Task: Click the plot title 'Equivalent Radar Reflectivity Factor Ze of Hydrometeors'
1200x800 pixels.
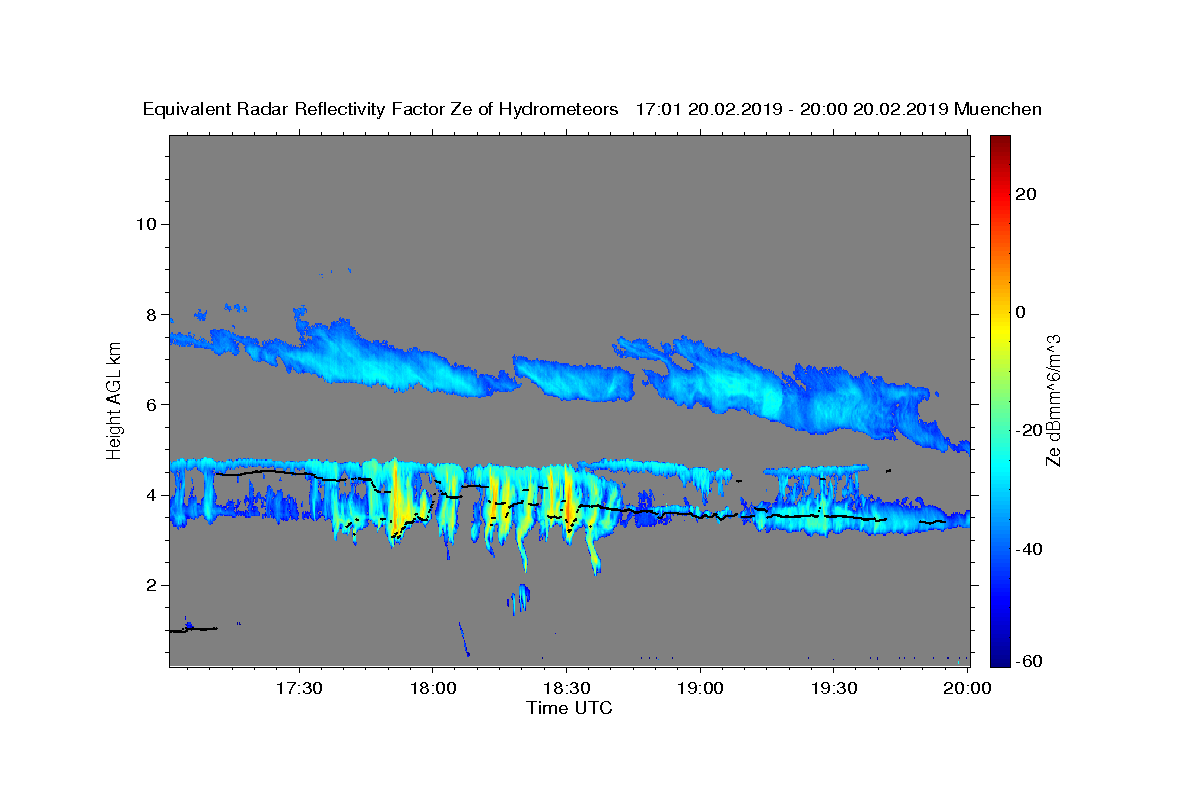Action: point(381,110)
